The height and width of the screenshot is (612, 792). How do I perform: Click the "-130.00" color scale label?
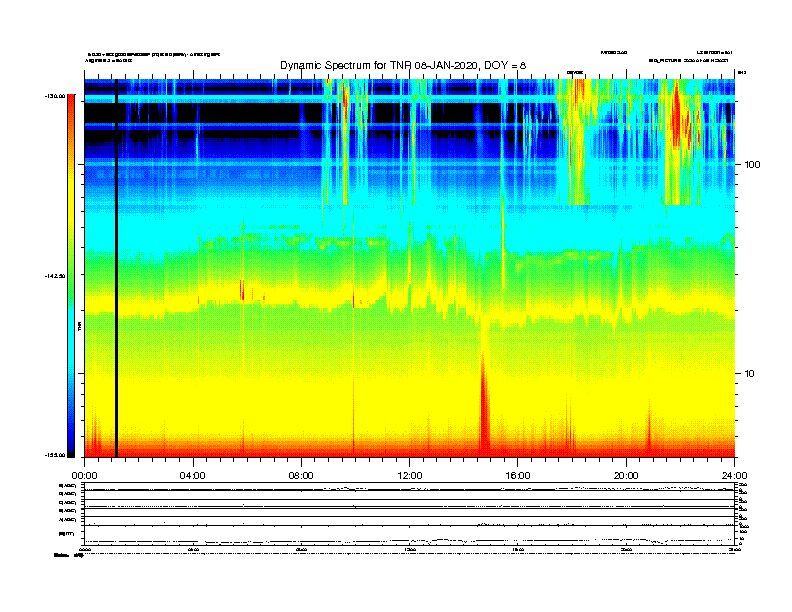(55, 96)
